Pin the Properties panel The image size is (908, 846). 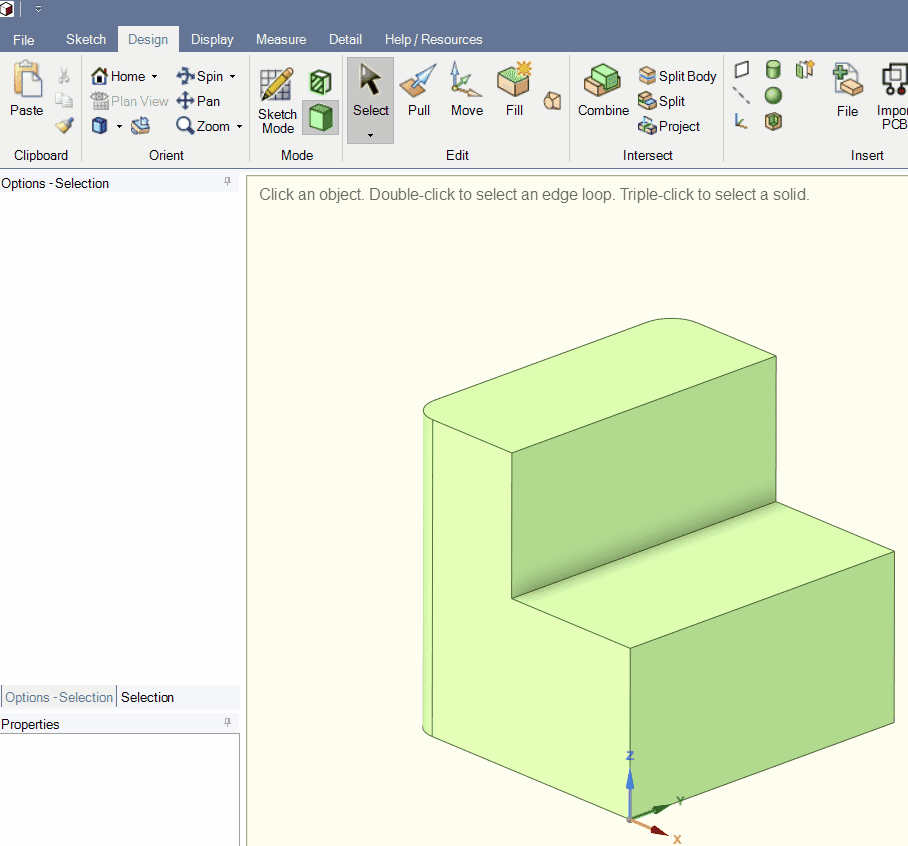(x=228, y=722)
